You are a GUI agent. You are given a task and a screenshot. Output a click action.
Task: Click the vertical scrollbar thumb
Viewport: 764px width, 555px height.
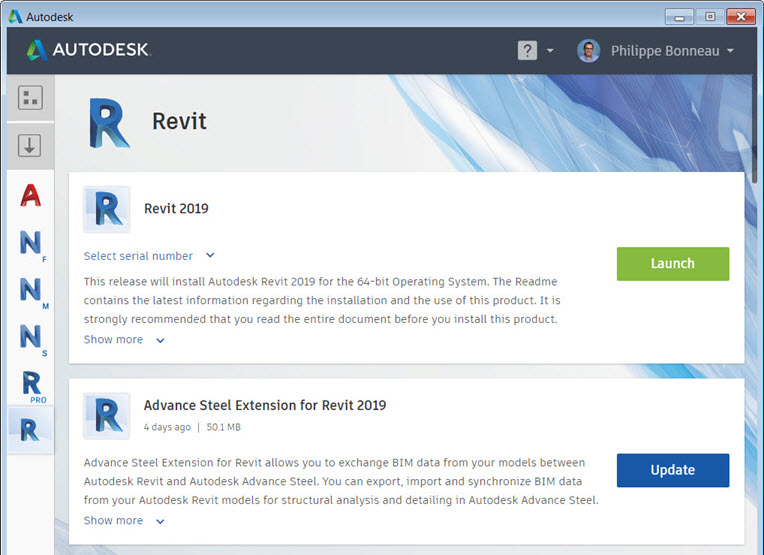754,129
